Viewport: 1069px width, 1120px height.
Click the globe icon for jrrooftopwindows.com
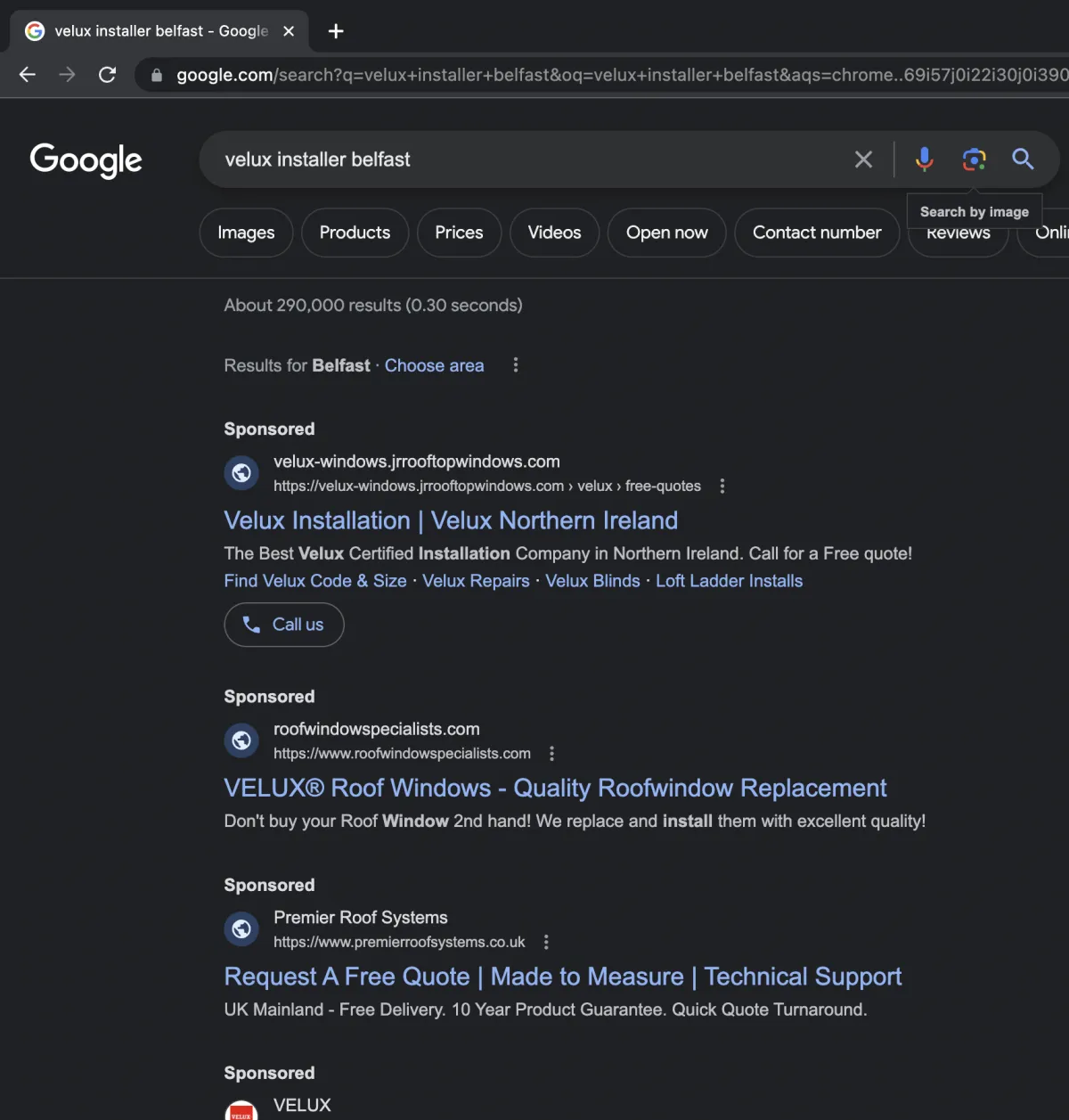[x=241, y=473]
